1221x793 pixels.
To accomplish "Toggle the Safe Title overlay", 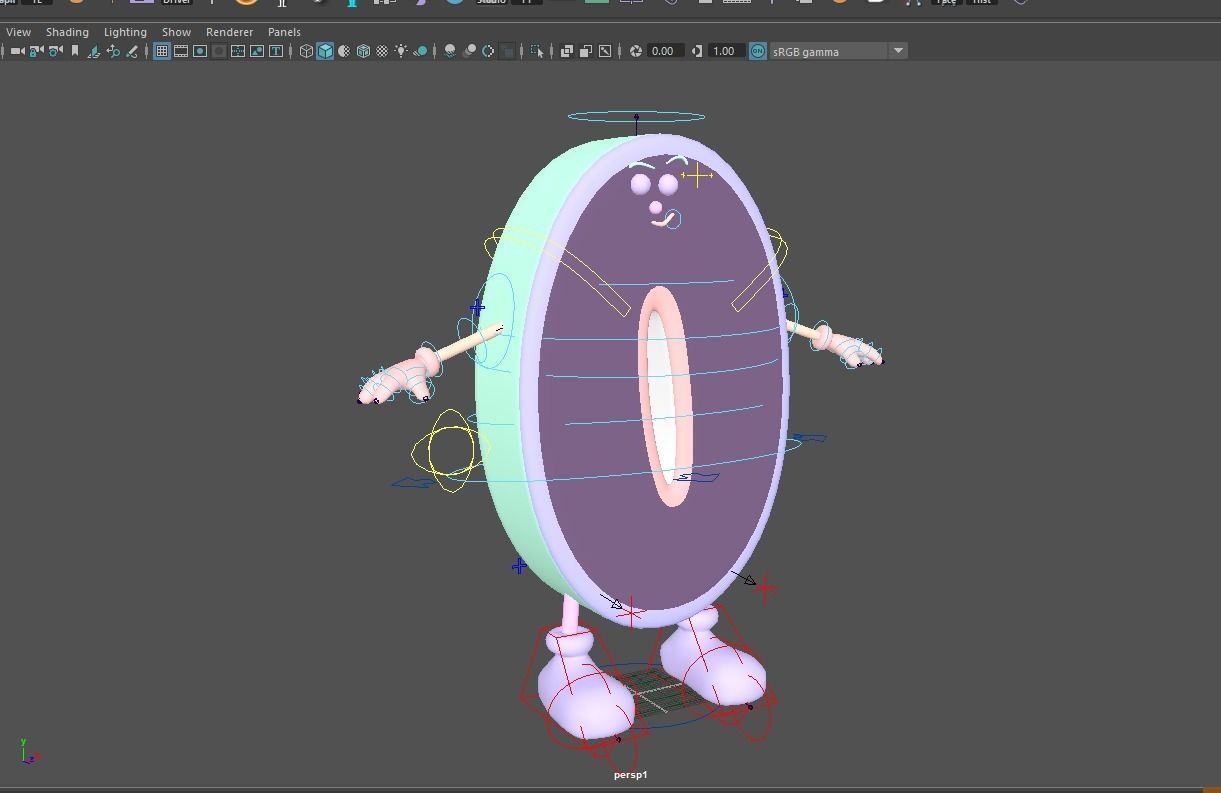I will pos(276,51).
